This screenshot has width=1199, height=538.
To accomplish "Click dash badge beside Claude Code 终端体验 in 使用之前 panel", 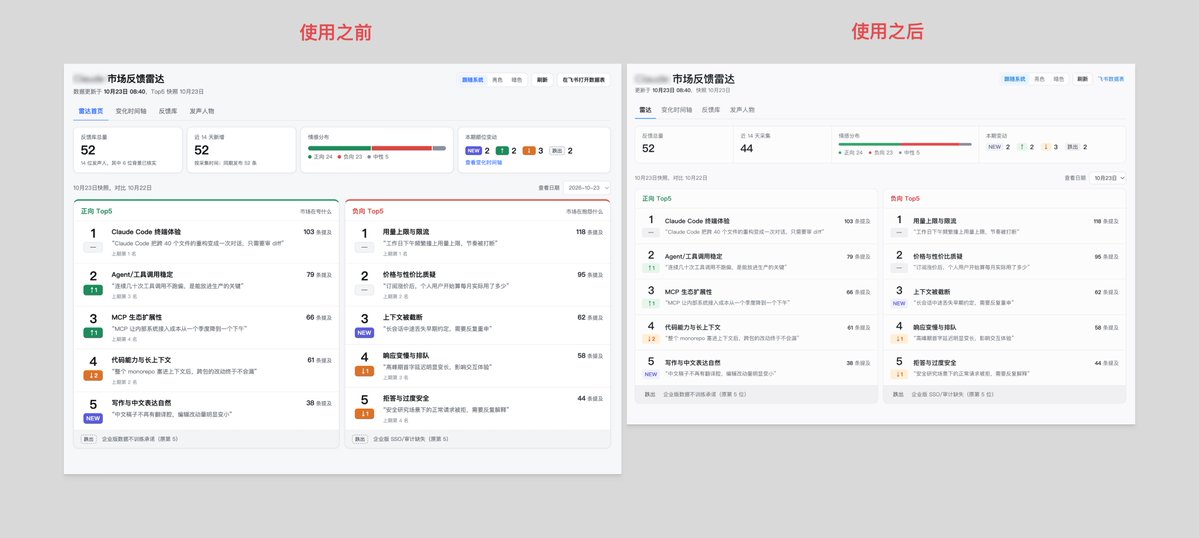I will 93,247.
